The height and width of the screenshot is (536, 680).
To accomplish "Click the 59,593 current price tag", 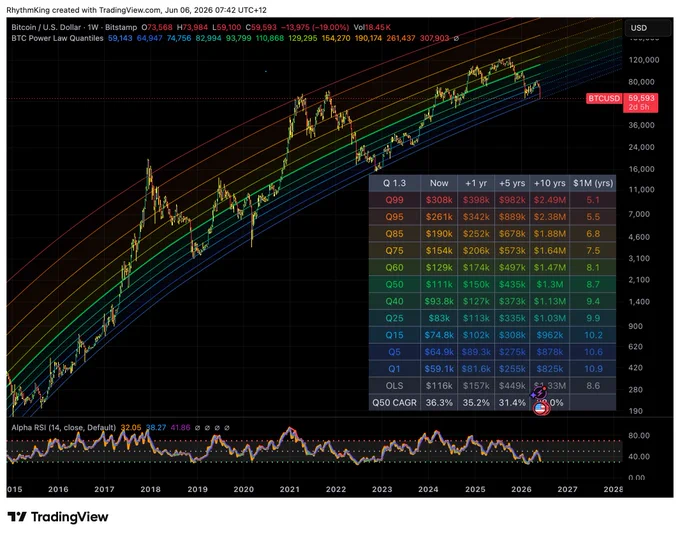I will 641,98.
